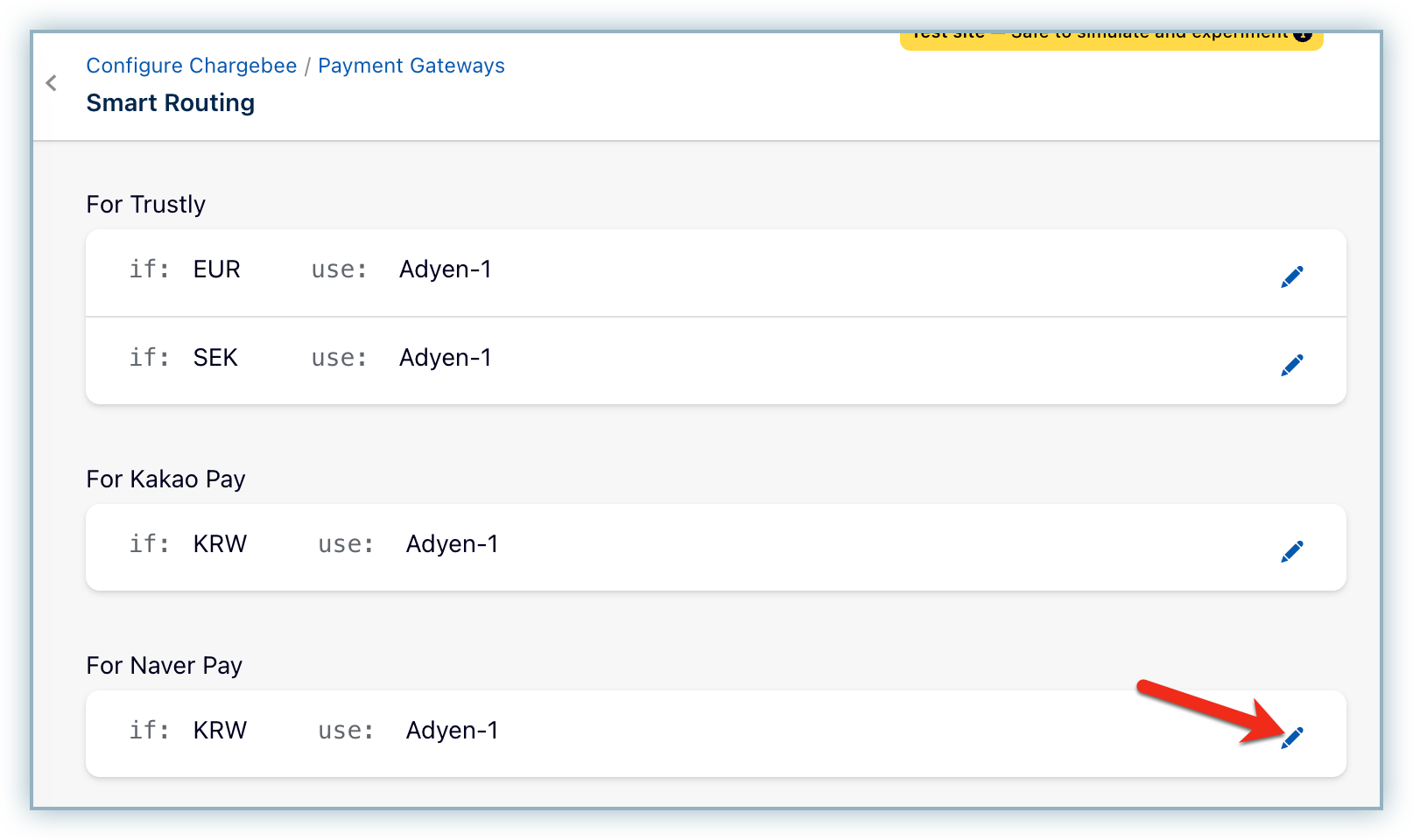Viewport: 1413px width, 840px height.
Task: Click Adyen-1 gateway in the SEK row
Action: tap(446, 358)
